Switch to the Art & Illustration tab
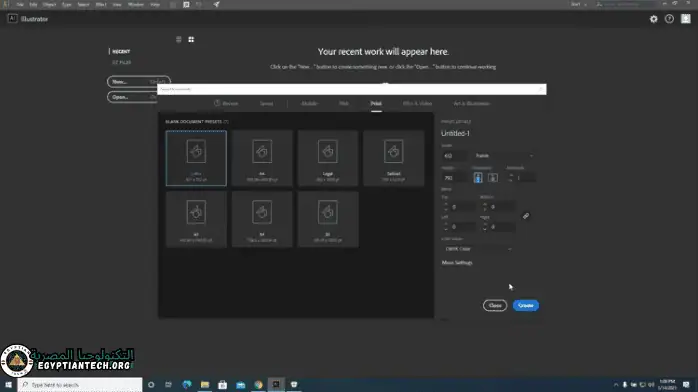 pyautogui.click(x=471, y=103)
